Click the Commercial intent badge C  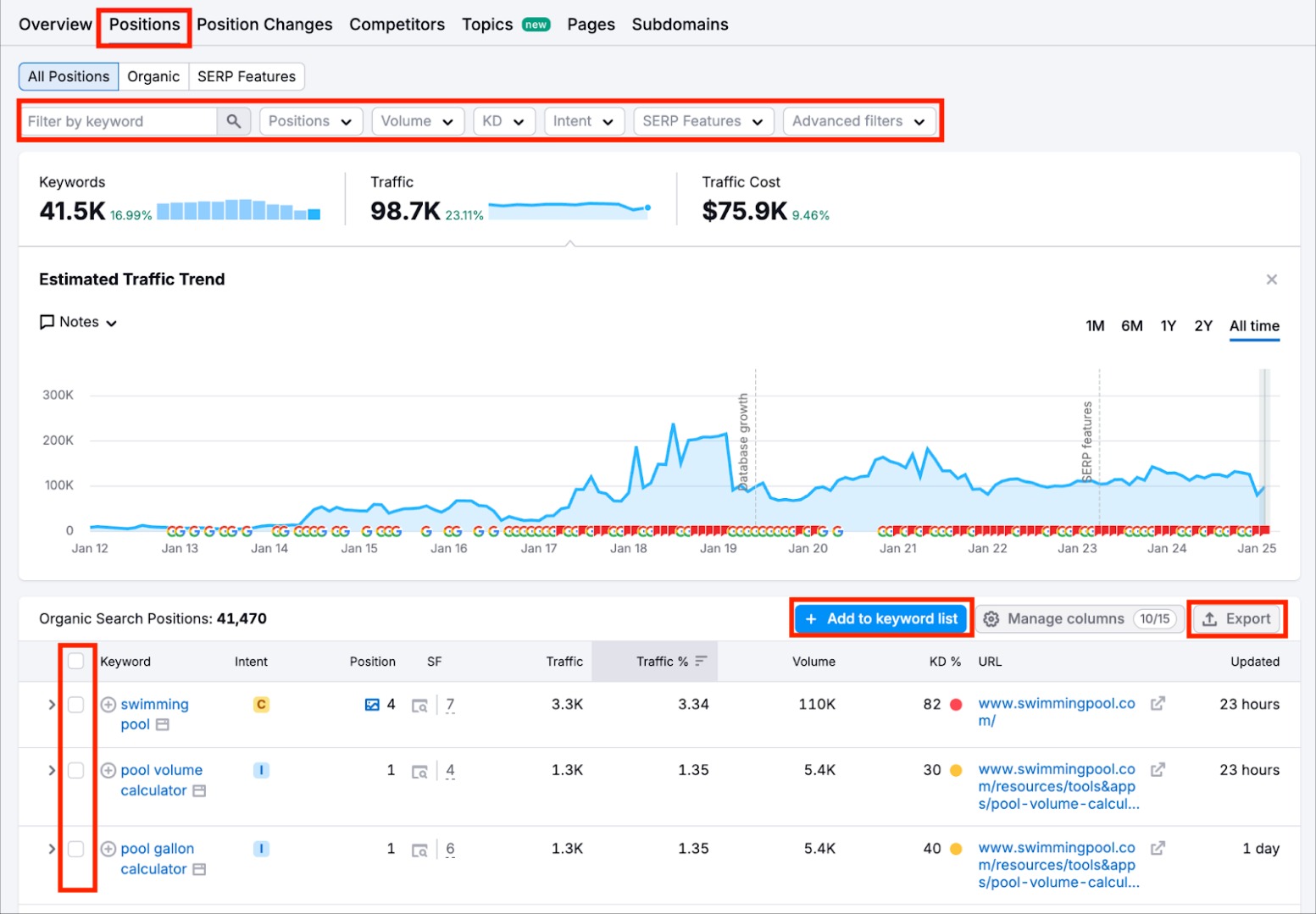point(261,704)
